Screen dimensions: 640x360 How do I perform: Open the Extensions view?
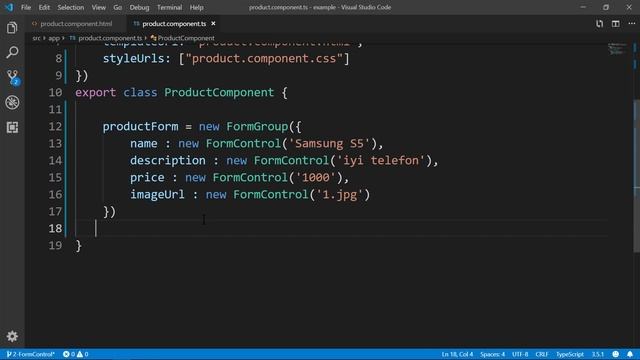[12, 127]
